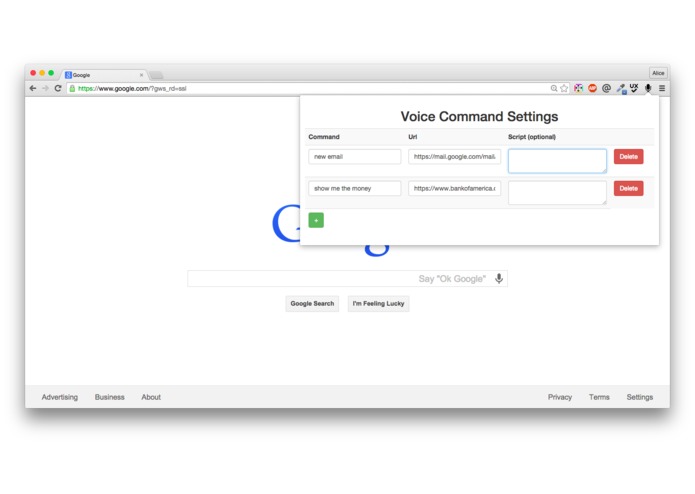Image resolution: width=695 pixels, height=494 pixels.
Task: Close the Google tab
Action: (x=141, y=75)
